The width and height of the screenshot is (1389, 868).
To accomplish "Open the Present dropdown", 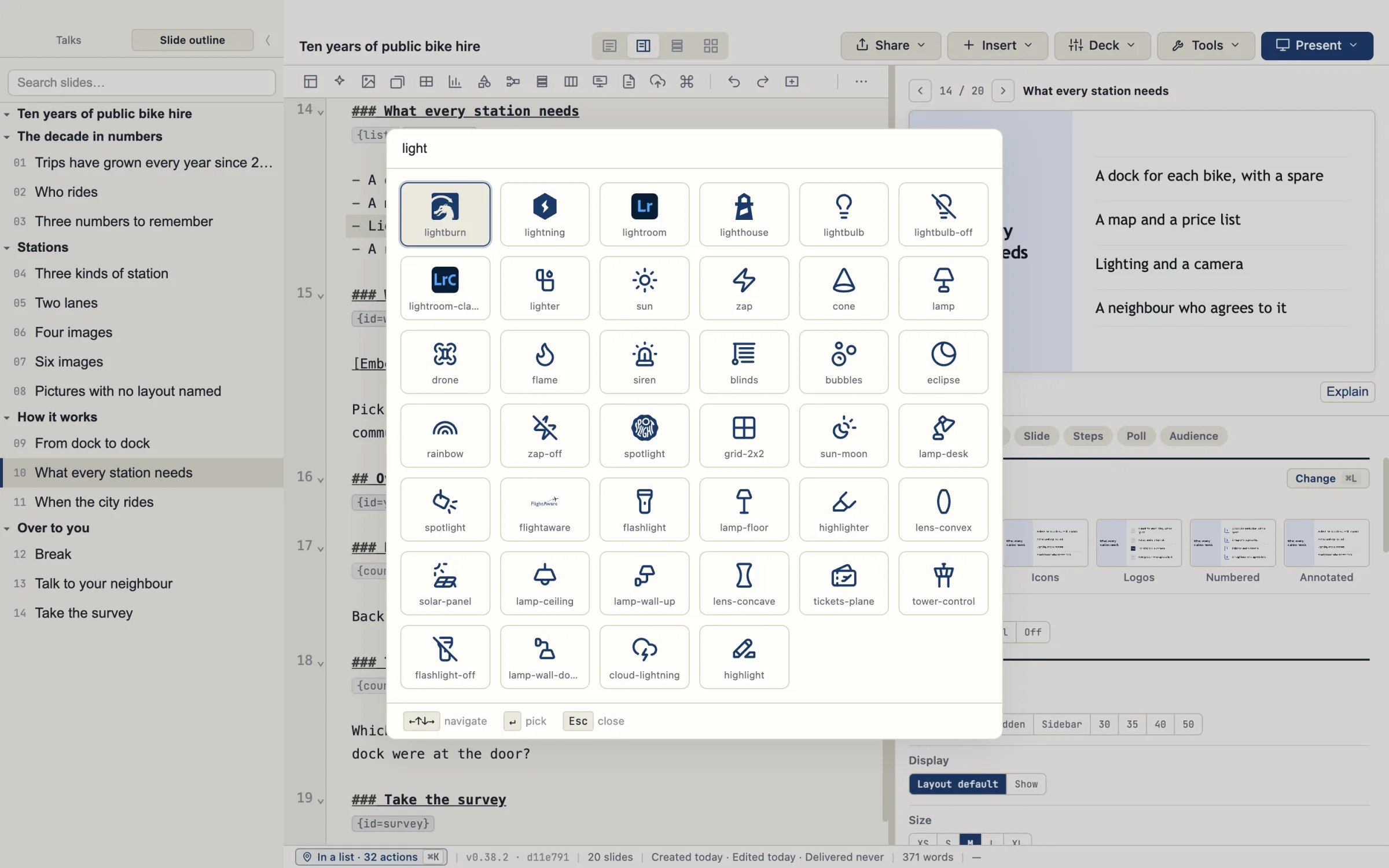I will 1317,46.
